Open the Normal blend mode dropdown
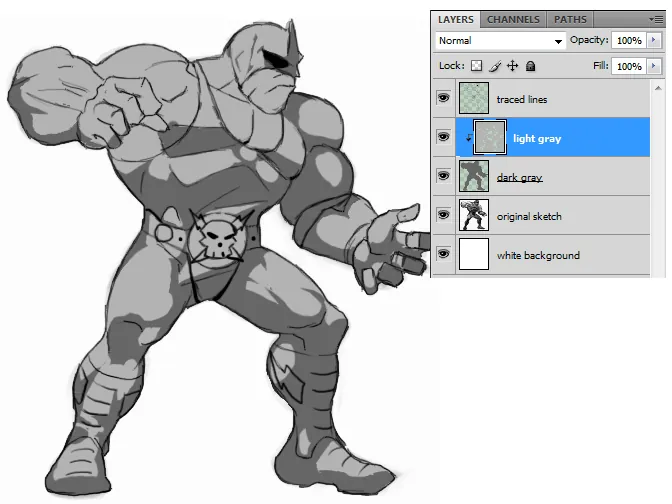 click(x=500, y=41)
